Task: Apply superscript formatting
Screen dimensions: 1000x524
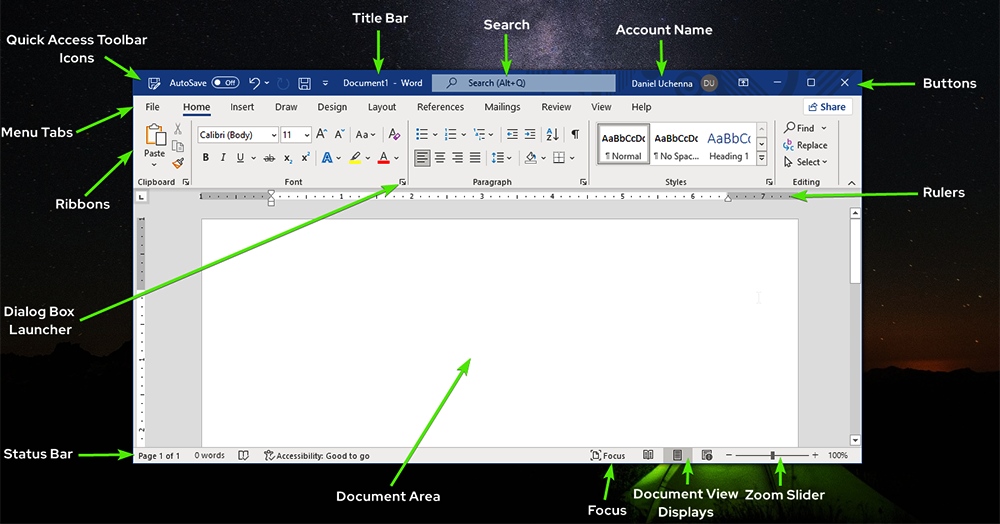Action: [x=305, y=157]
